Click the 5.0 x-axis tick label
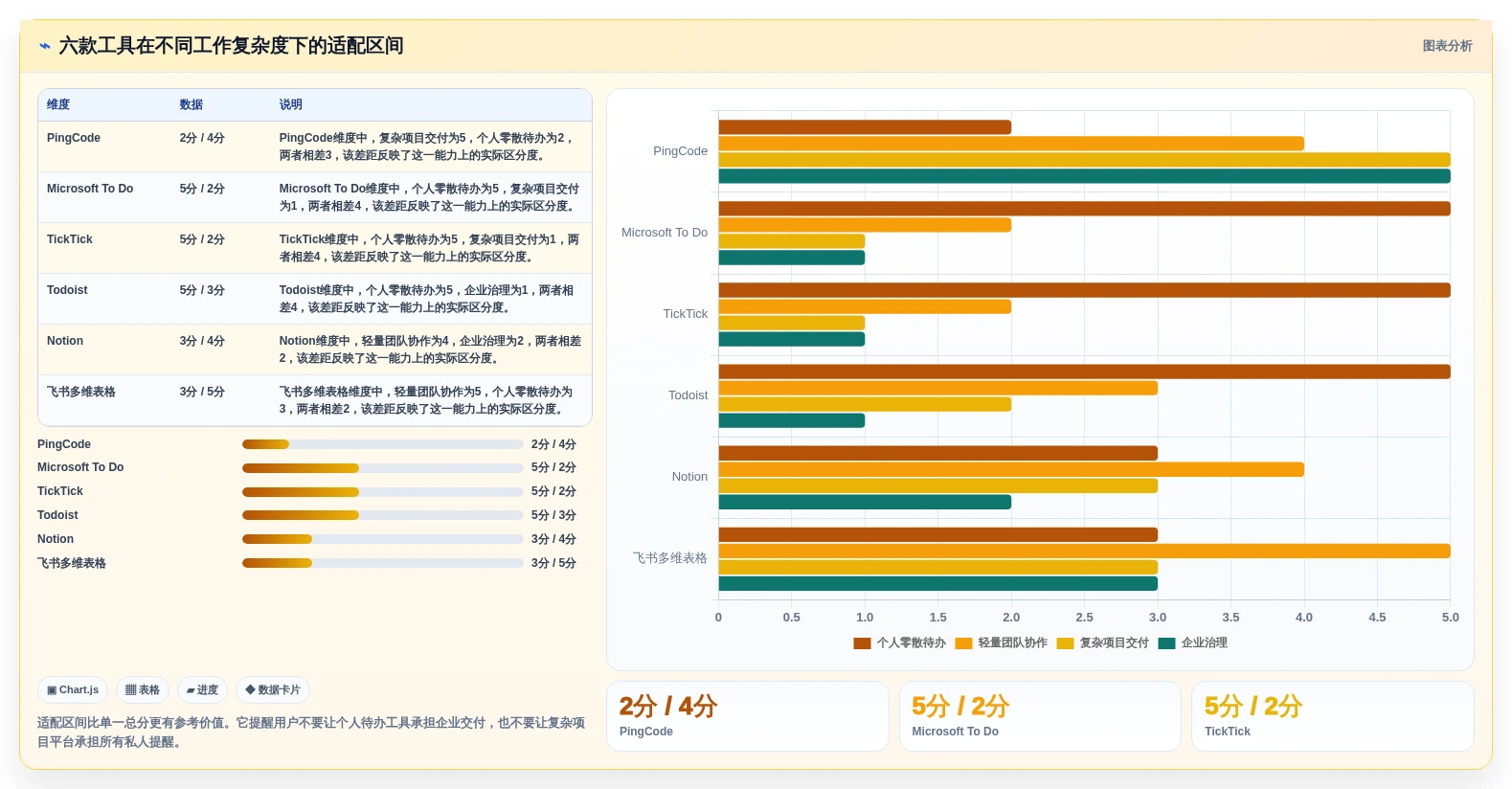 tap(1450, 618)
